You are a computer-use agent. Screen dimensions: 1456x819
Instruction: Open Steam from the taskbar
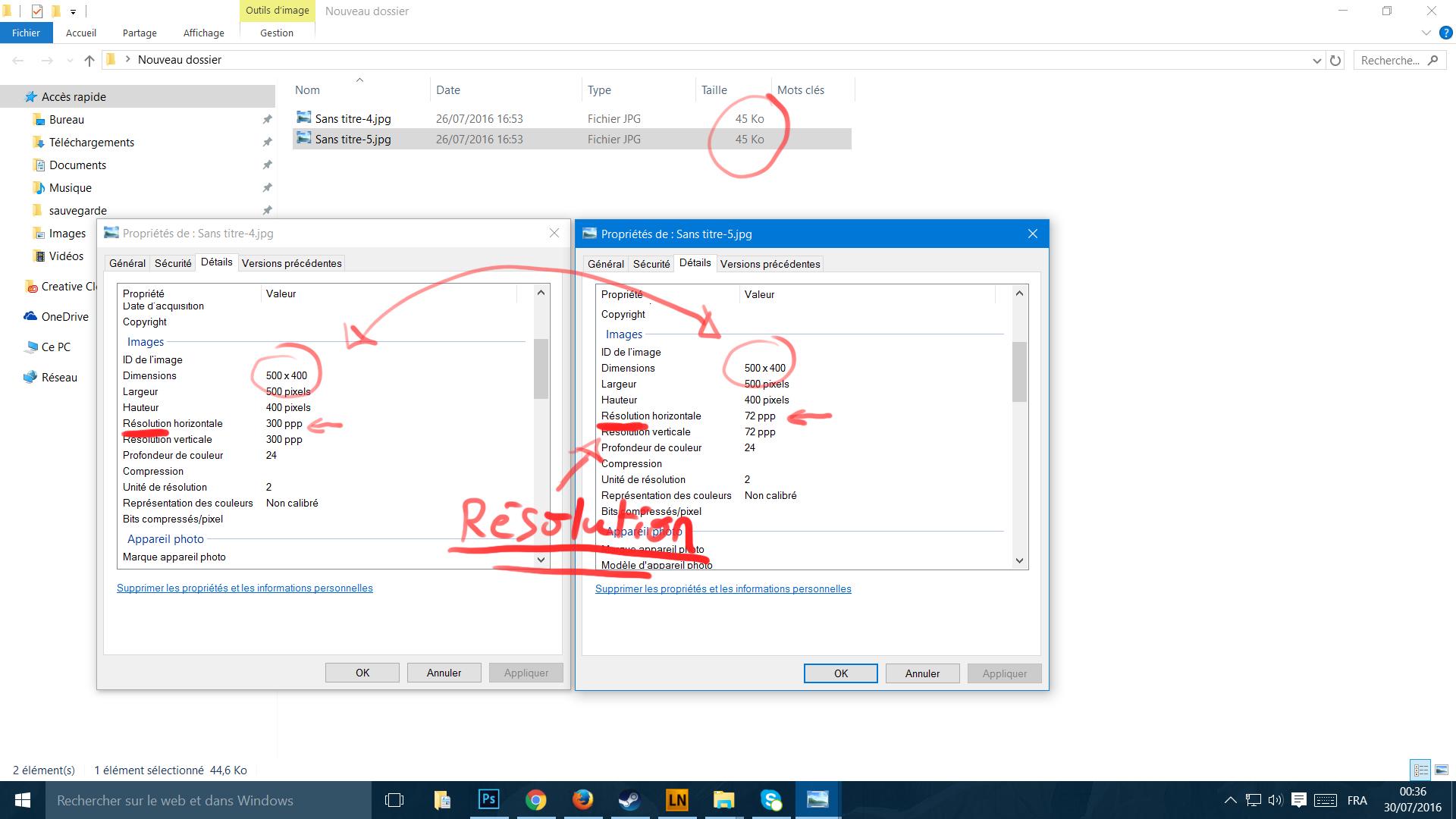[629, 800]
